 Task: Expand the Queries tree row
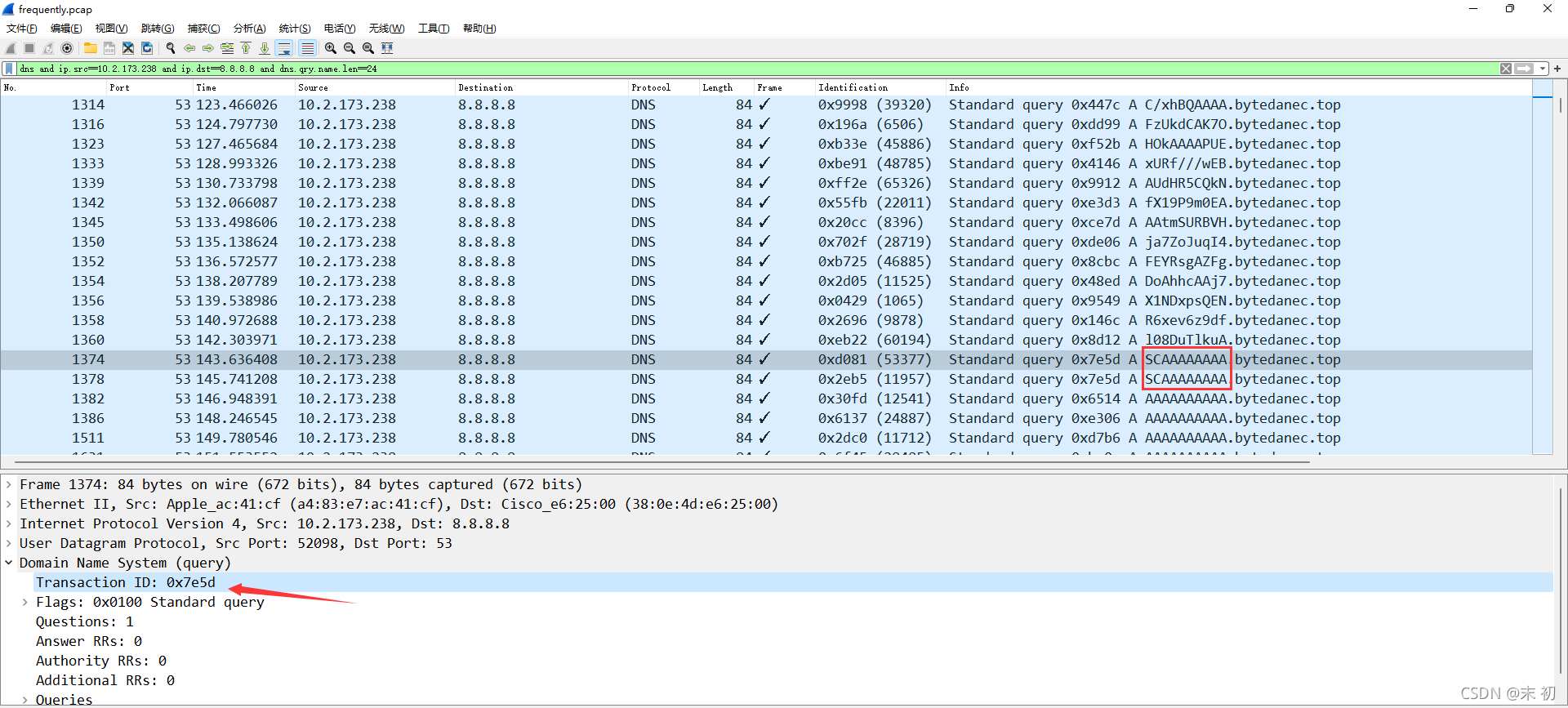pos(24,700)
